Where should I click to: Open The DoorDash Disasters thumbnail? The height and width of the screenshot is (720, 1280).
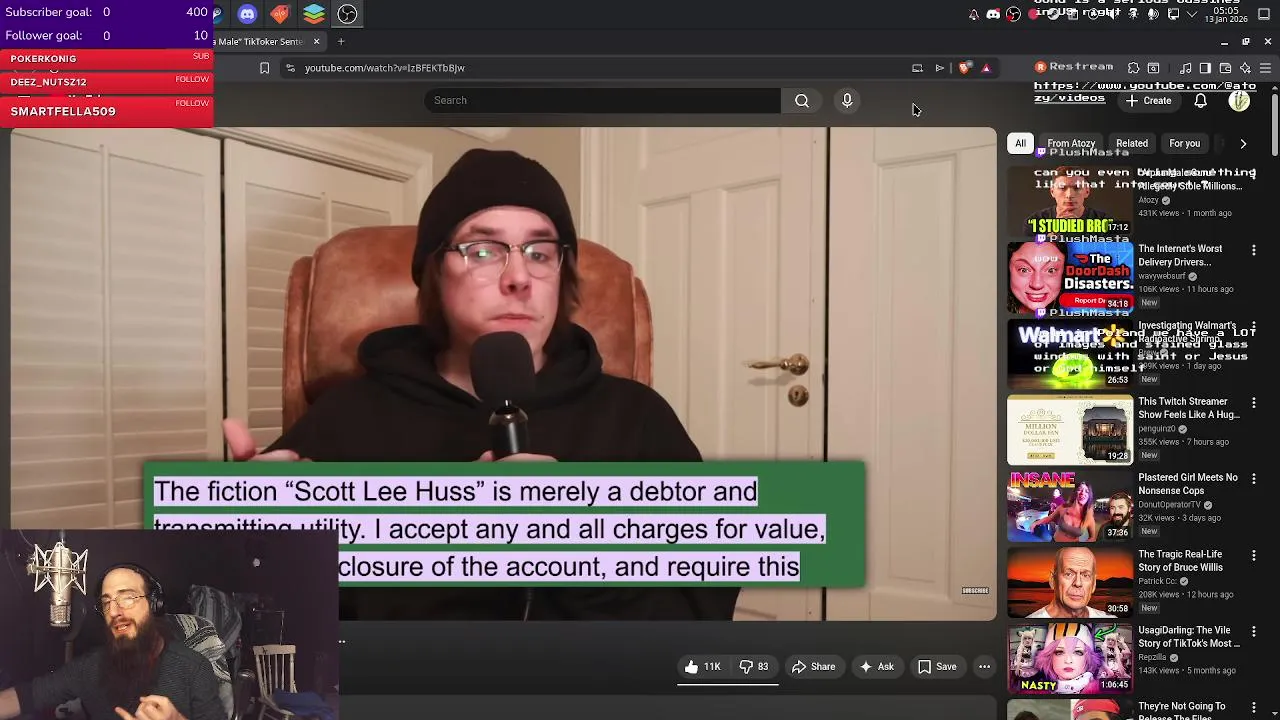click(1070, 276)
